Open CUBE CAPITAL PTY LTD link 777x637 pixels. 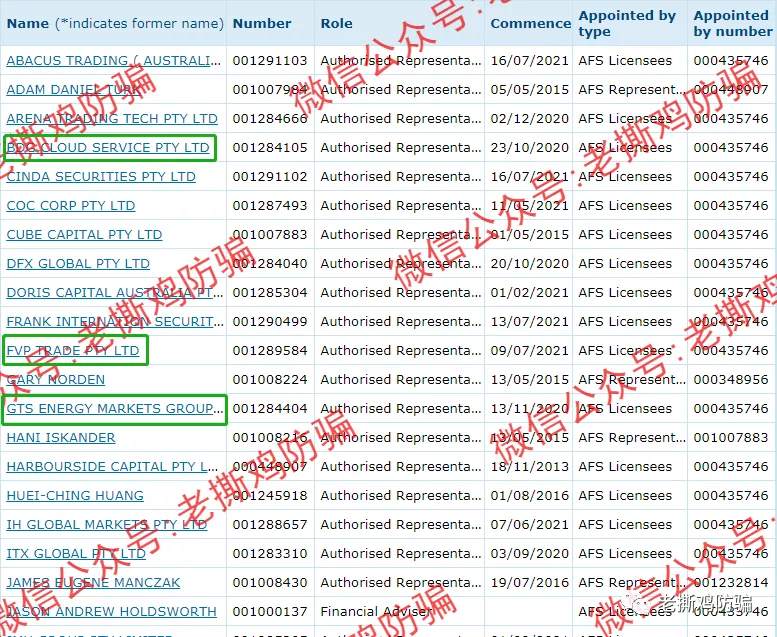click(84, 234)
